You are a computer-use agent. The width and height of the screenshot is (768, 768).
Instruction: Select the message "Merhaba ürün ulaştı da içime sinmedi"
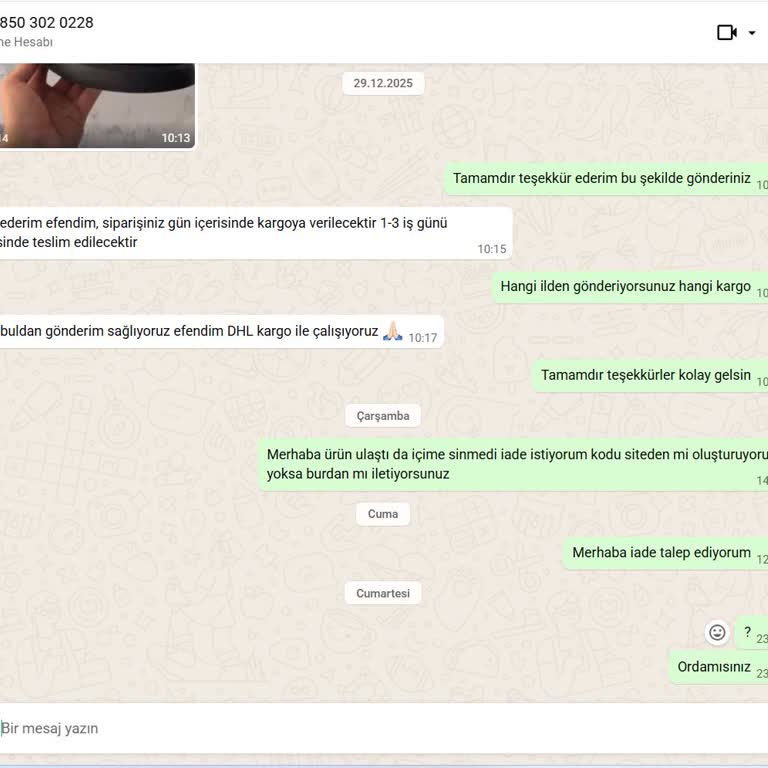(x=513, y=464)
